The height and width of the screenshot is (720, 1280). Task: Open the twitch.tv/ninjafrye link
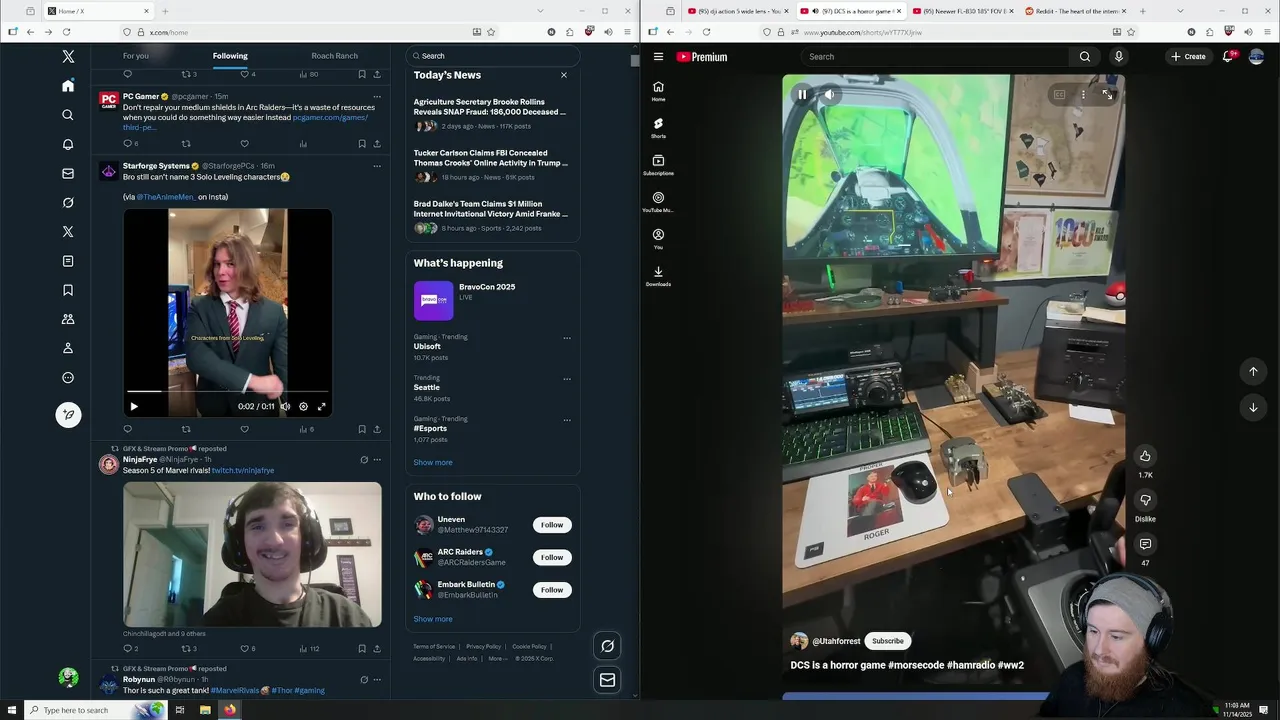pyautogui.click(x=243, y=471)
